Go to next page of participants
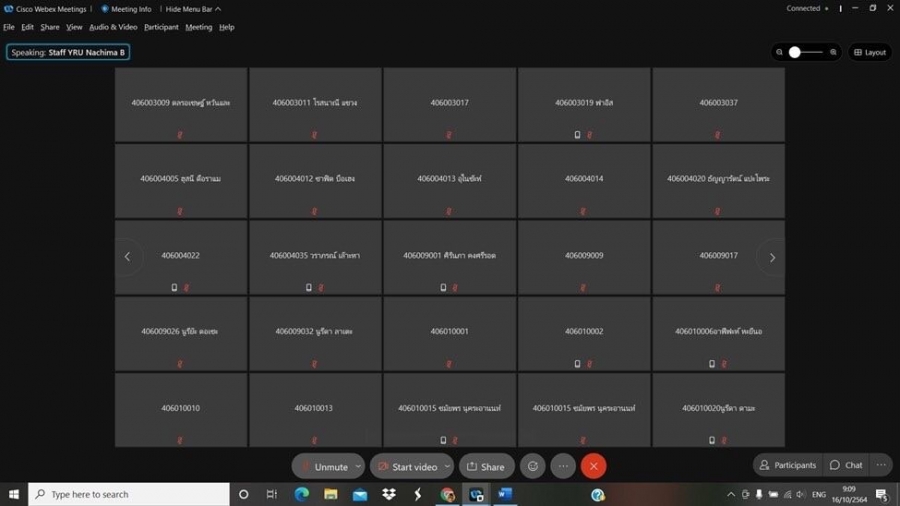Viewport: 900px width, 506px height. (x=772, y=257)
